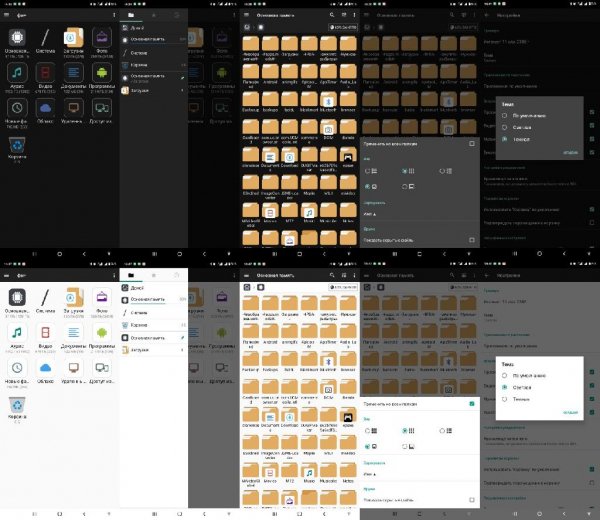Open storage size chip in light folder view
Screen dimensions: 600x520
point(343,287)
